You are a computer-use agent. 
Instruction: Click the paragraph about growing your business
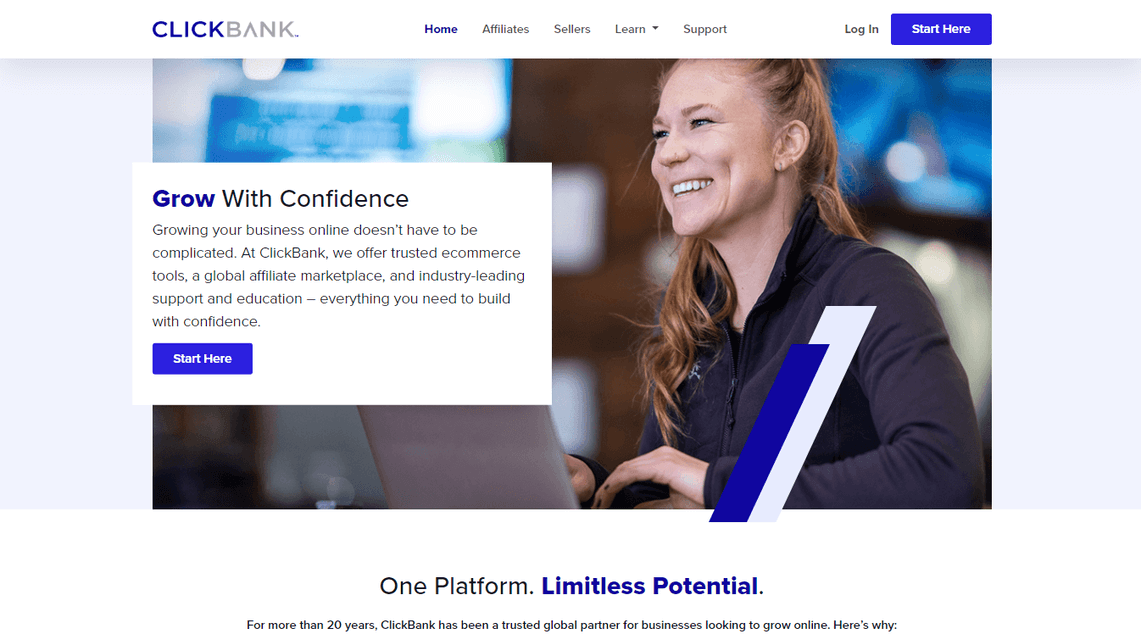(338, 276)
